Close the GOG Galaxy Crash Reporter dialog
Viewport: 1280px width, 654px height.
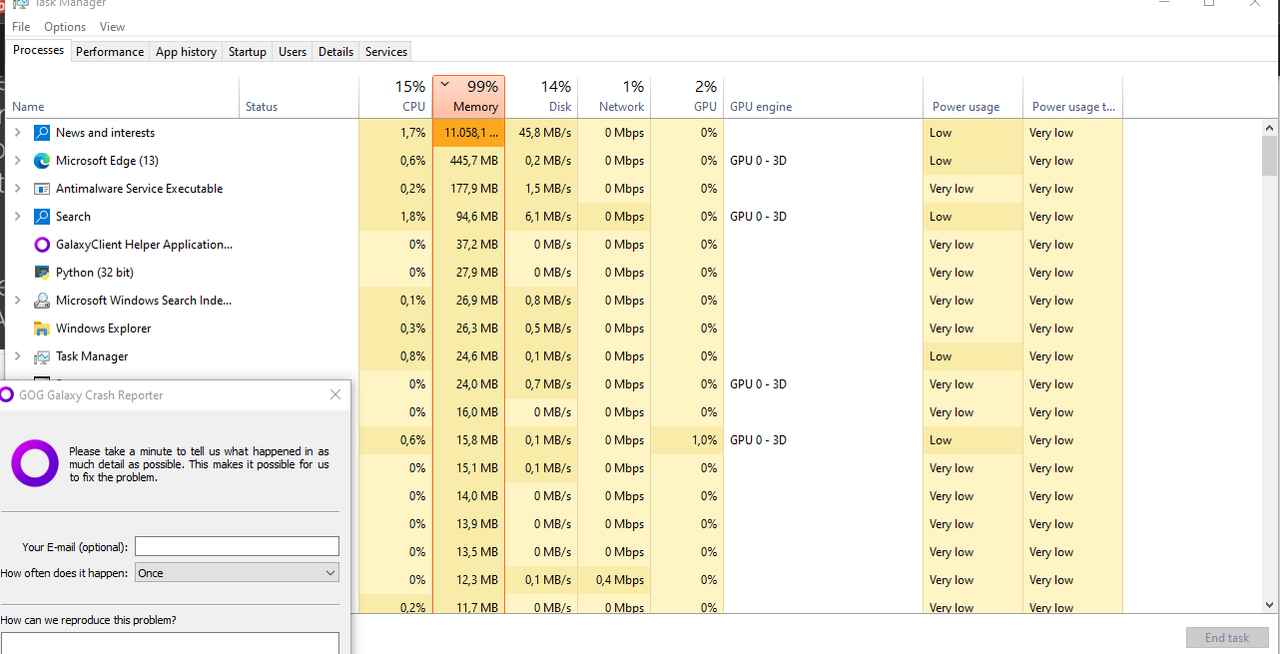[335, 395]
